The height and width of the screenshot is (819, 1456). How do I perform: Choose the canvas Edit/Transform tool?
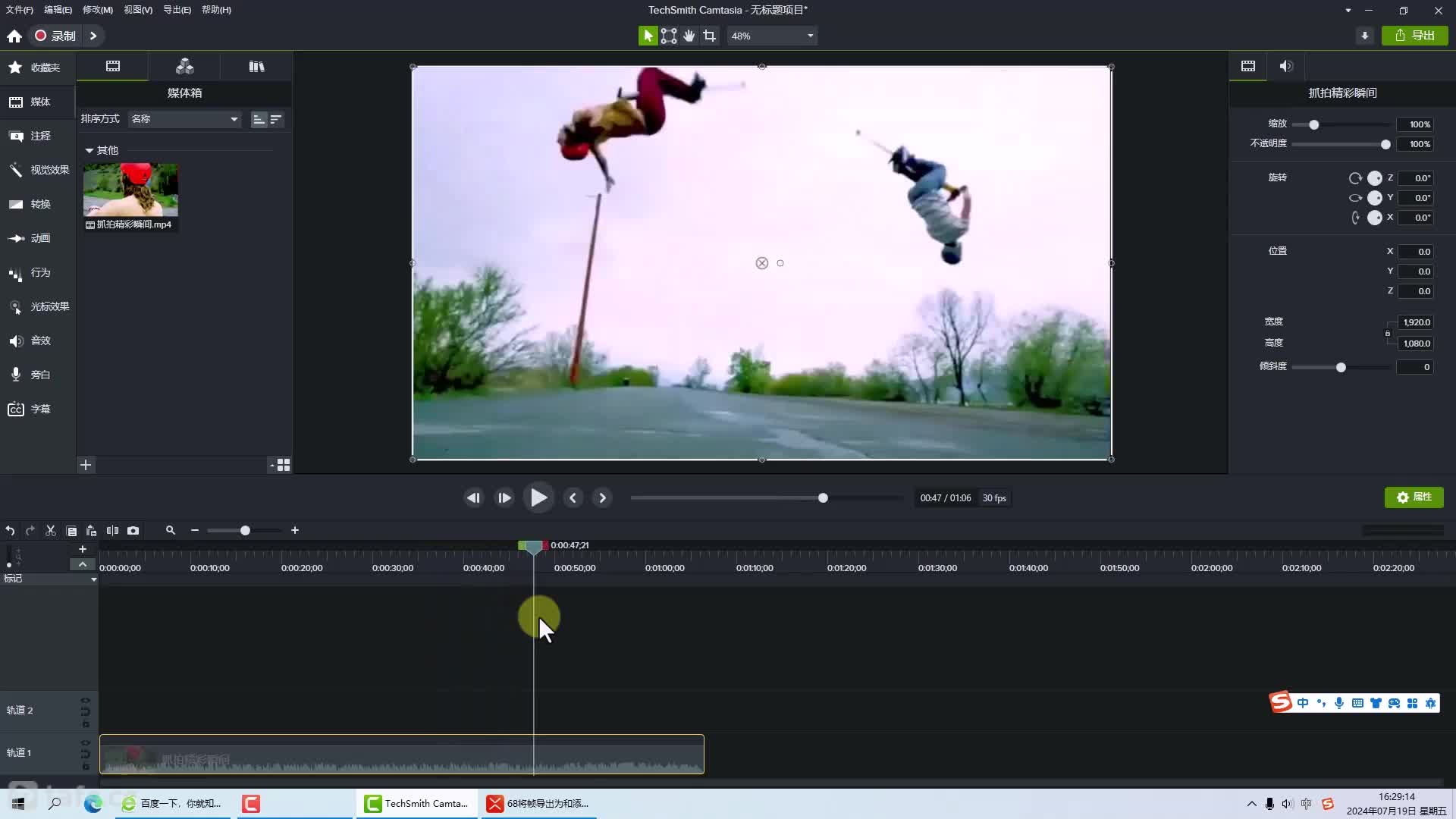[x=669, y=36]
